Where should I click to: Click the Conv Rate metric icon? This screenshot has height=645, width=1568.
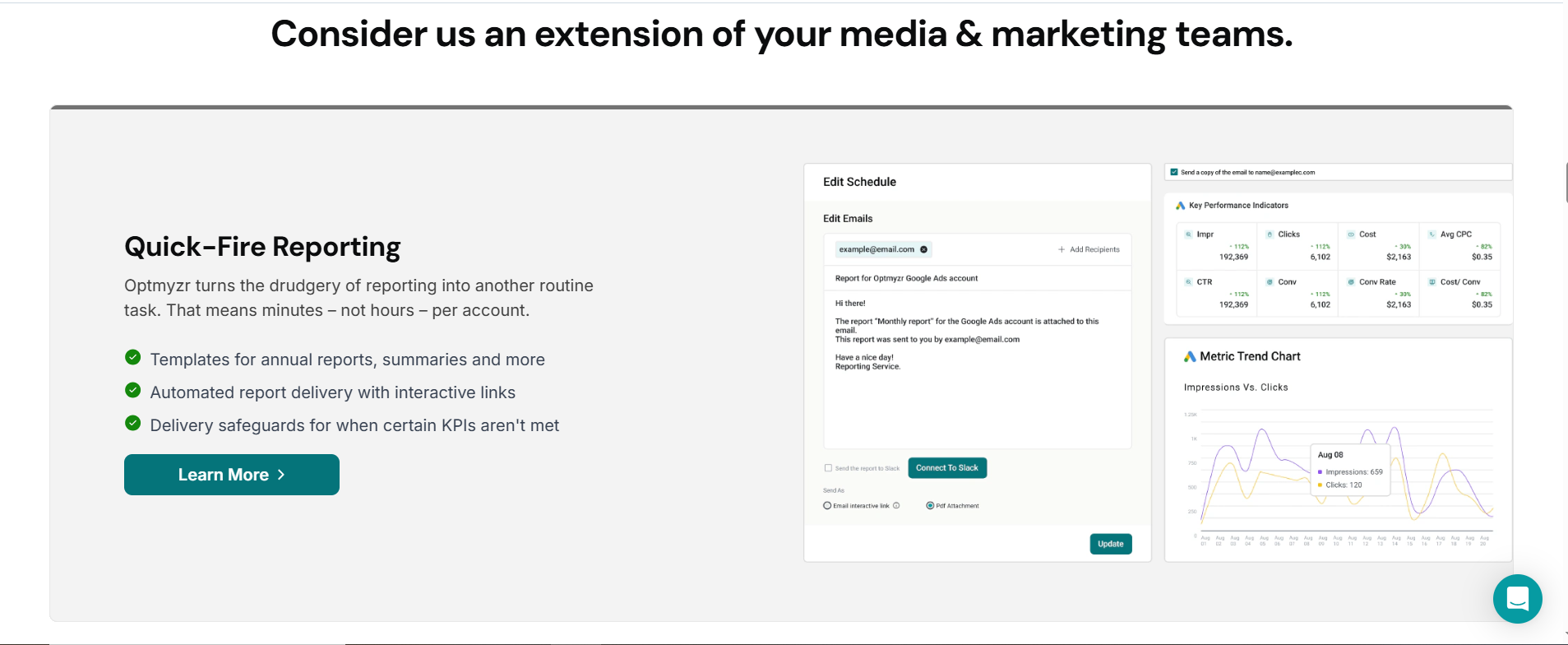pyautogui.click(x=1351, y=282)
